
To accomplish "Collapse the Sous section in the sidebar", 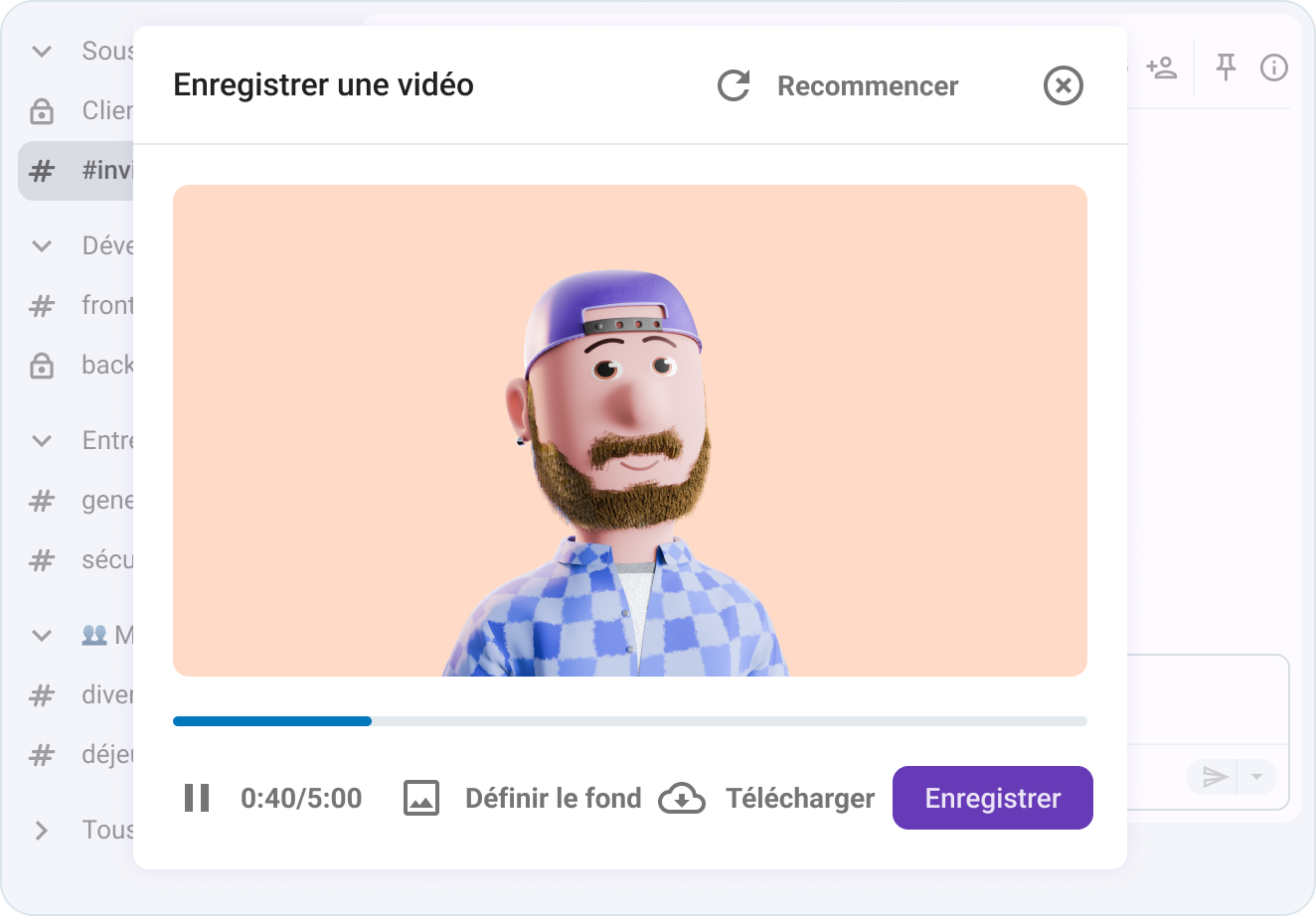I will pos(41,51).
